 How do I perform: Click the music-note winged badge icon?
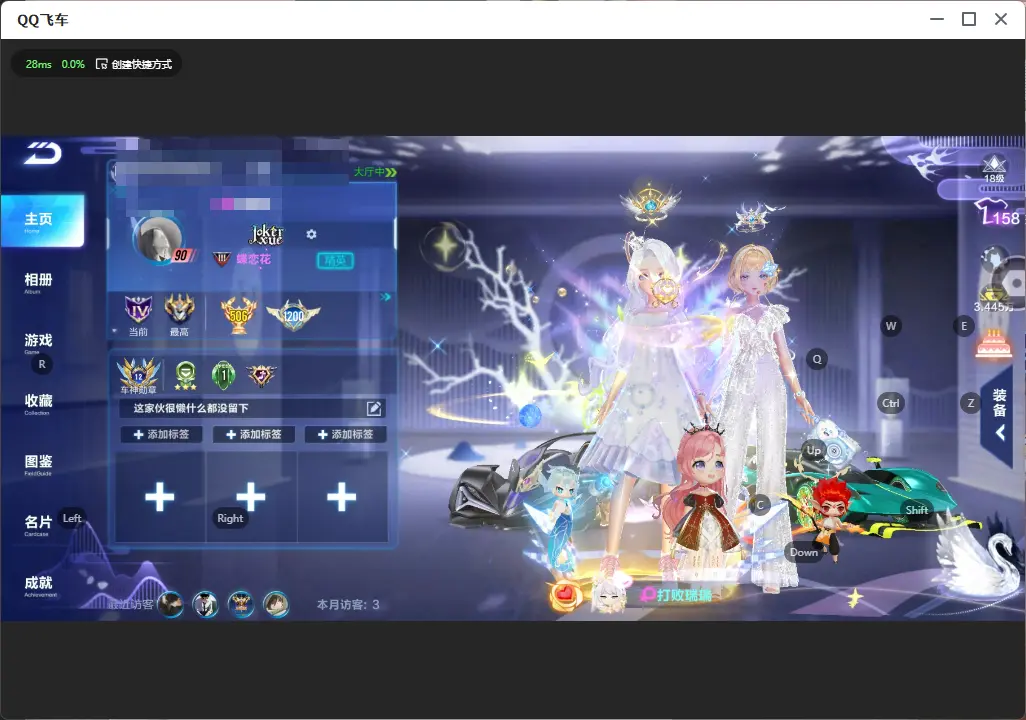point(261,375)
